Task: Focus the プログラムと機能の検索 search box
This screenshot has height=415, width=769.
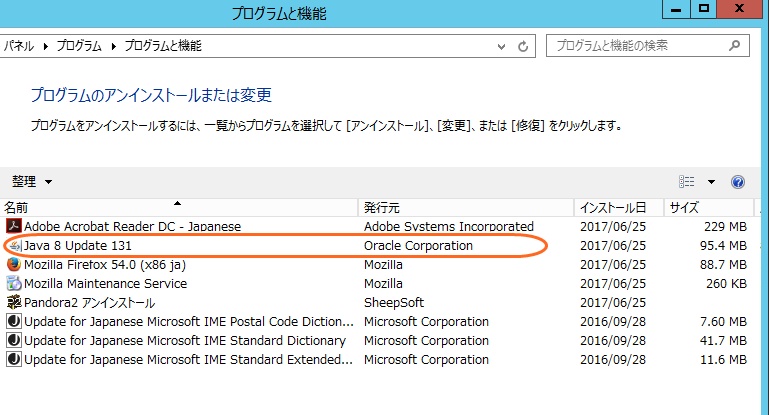Action: (x=647, y=46)
